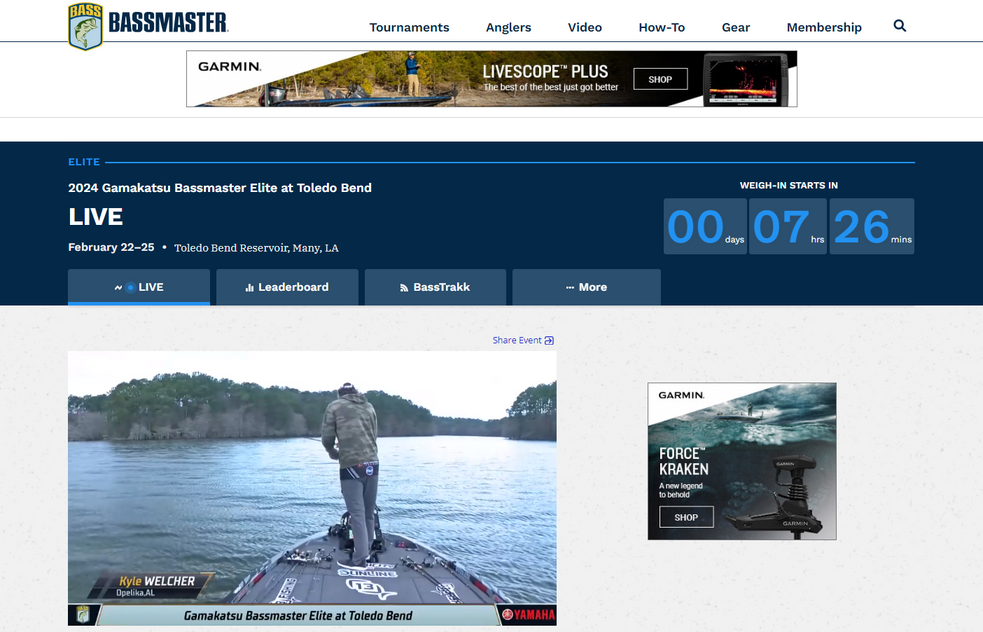The width and height of the screenshot is (983, 632).
Task: Click SHOP in Garmin LiveScope banner
Action: point(660,80)
